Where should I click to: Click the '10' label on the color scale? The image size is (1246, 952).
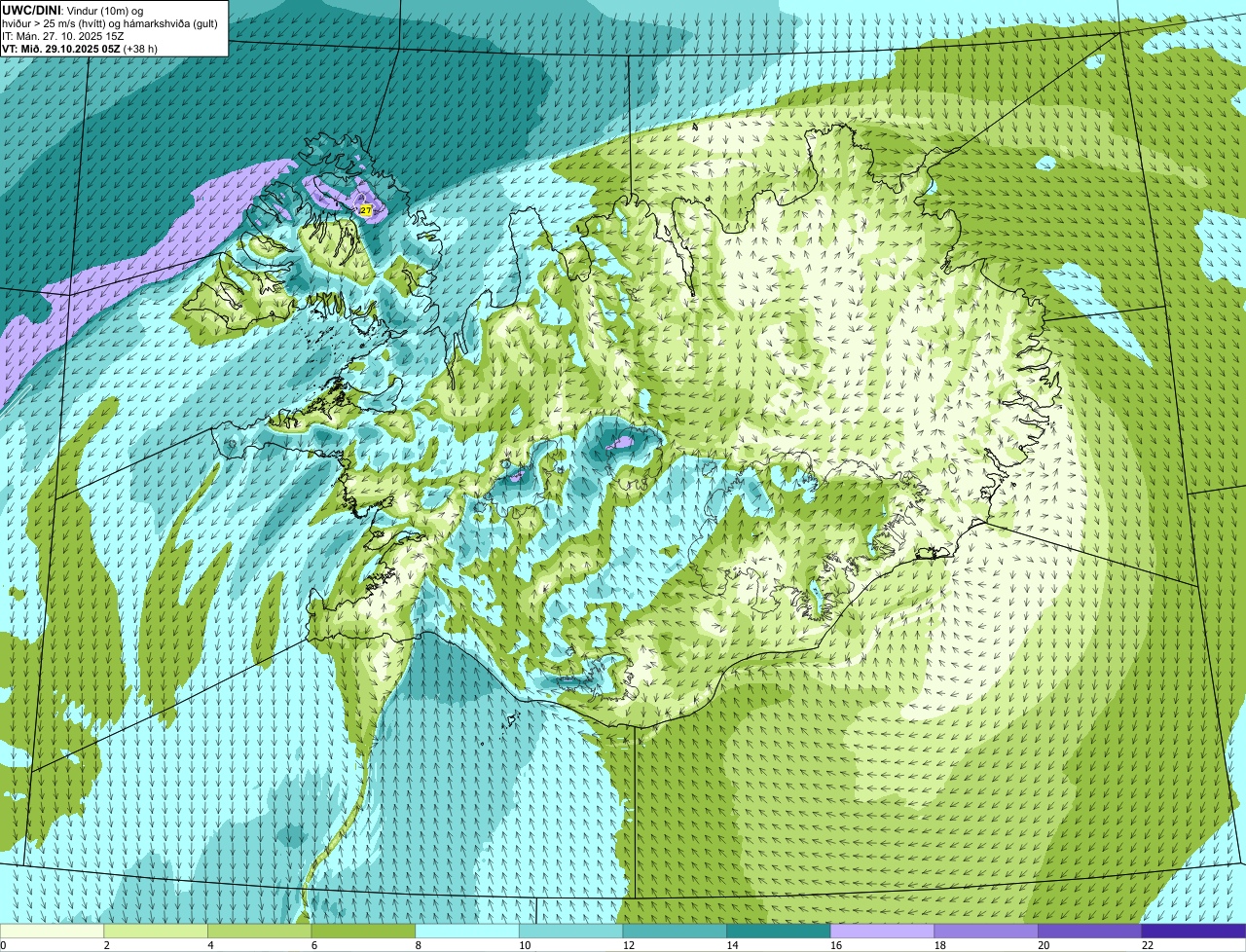pyautogui.click(x=525, y=945)
